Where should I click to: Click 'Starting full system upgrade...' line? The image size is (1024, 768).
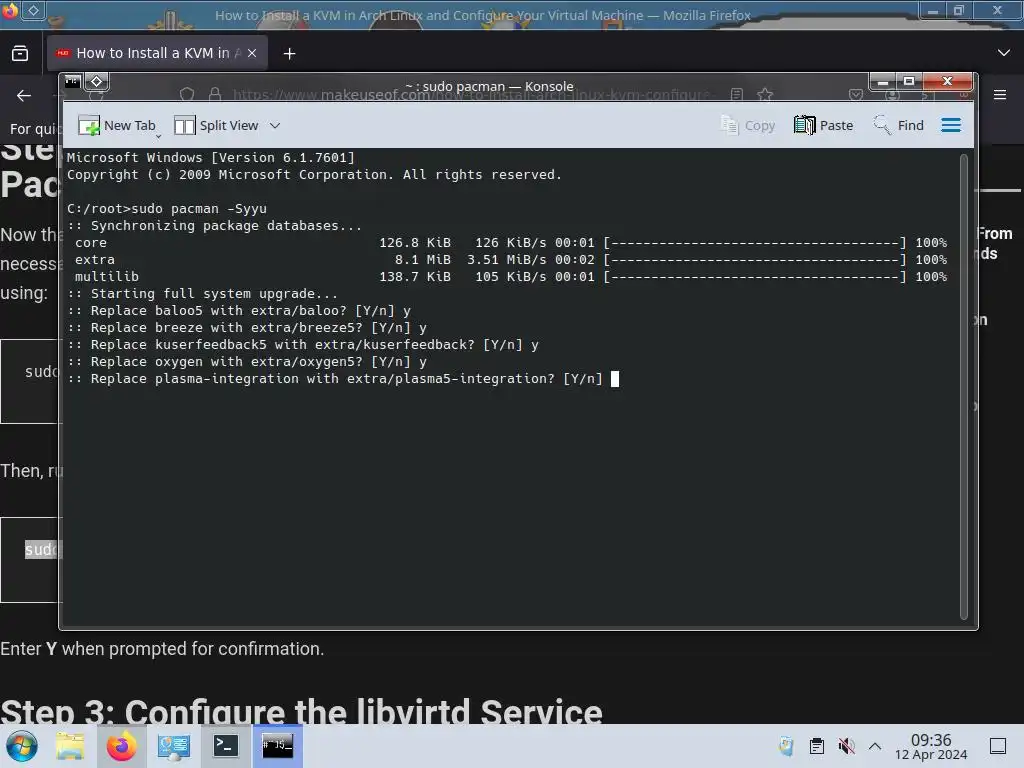(203, 294)
